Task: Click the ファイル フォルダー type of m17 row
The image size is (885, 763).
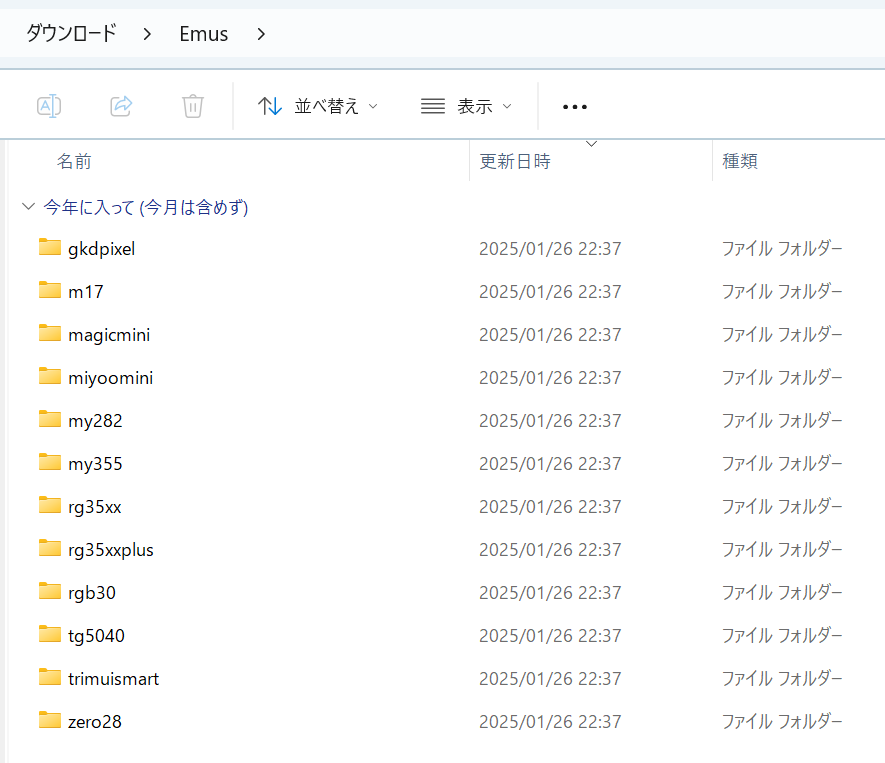Action: [782, 292]
